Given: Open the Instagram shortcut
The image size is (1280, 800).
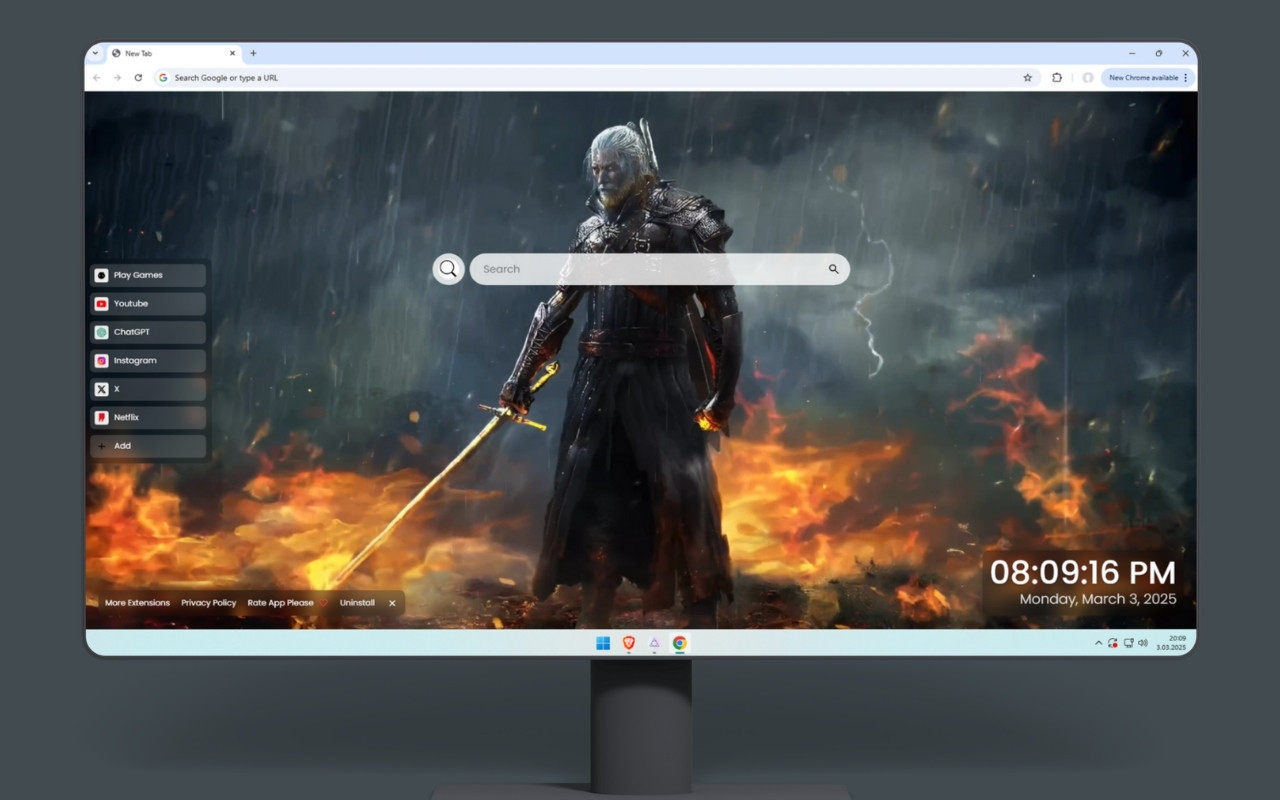Looking at the screenshot, I should 148,360.
